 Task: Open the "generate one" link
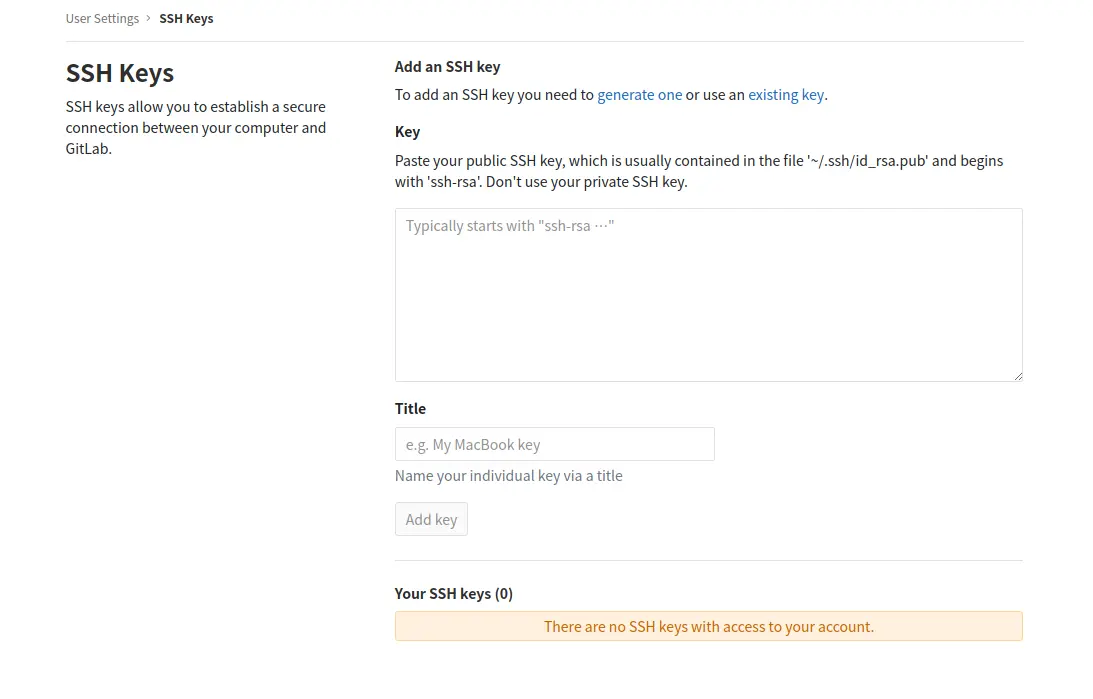click(639, 95)
